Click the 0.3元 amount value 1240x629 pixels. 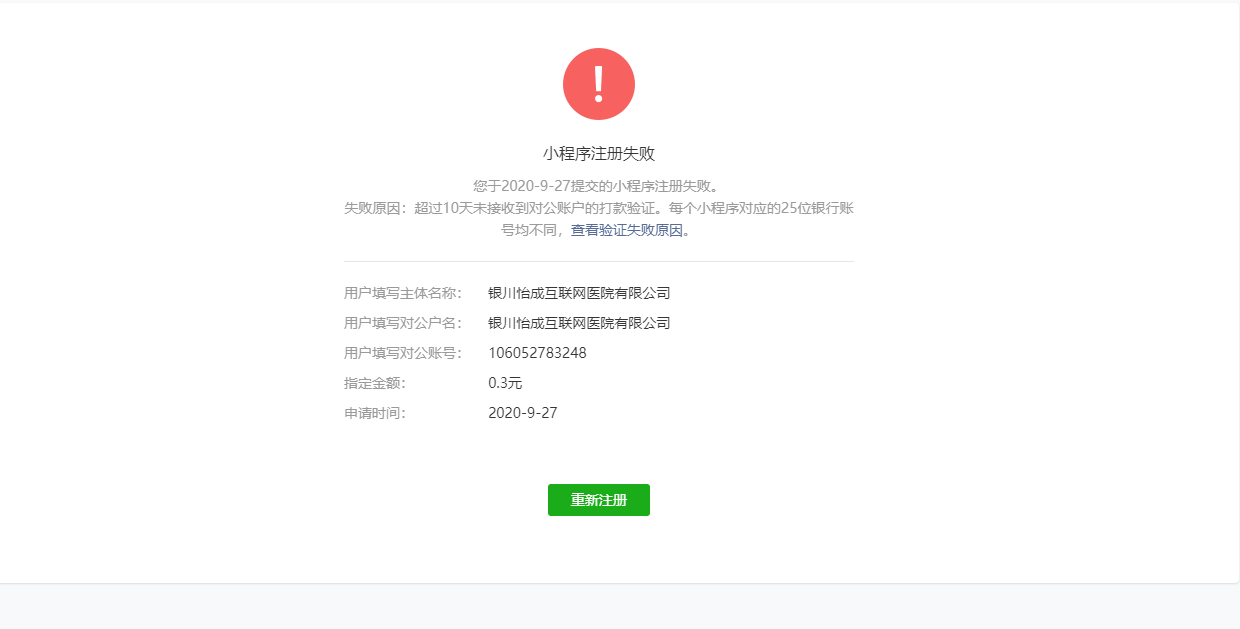click(x=505, y=383)
